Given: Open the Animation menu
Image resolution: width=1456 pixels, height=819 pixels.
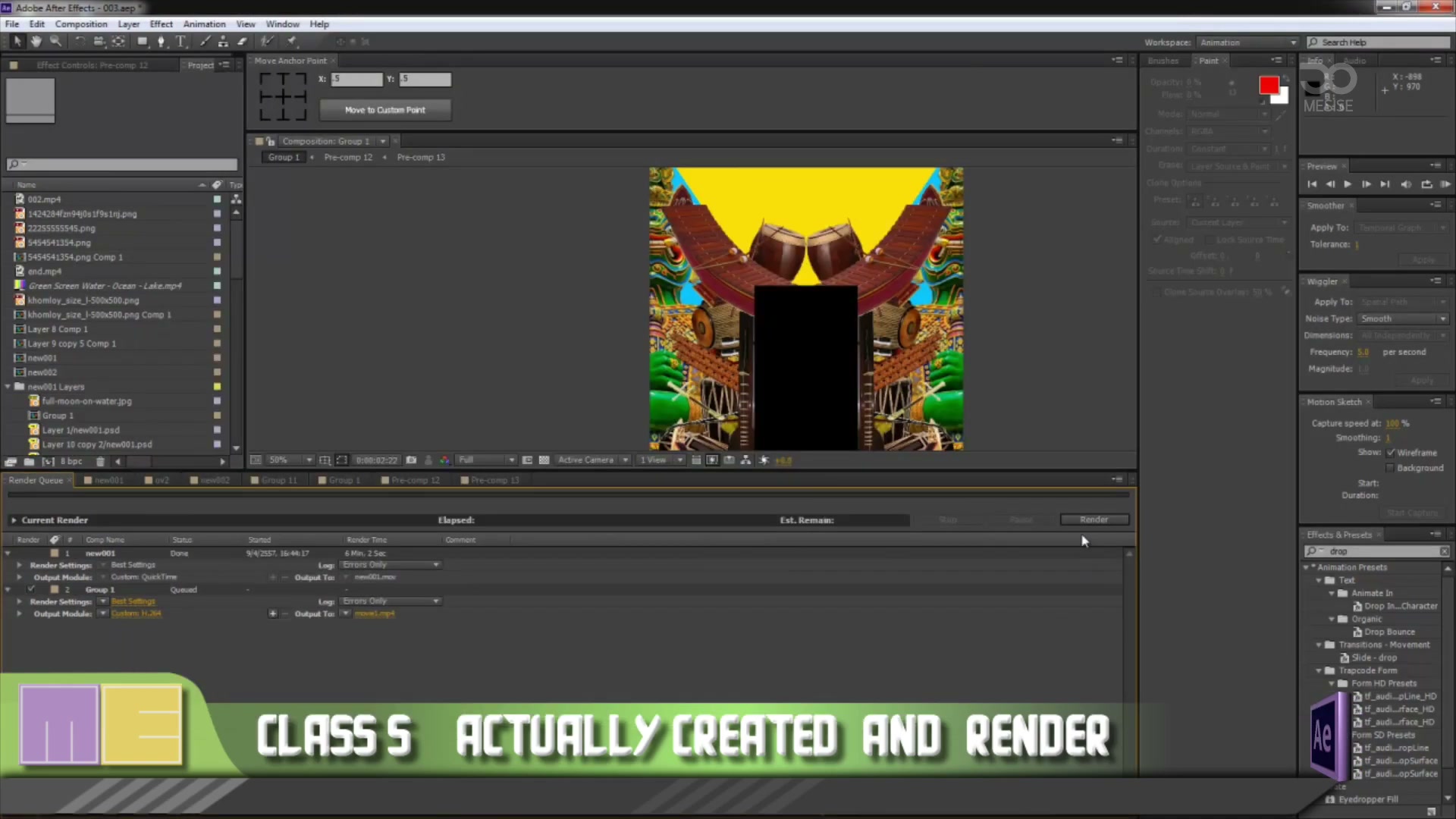Looking at the screenshot, I should tap(204, 24).
